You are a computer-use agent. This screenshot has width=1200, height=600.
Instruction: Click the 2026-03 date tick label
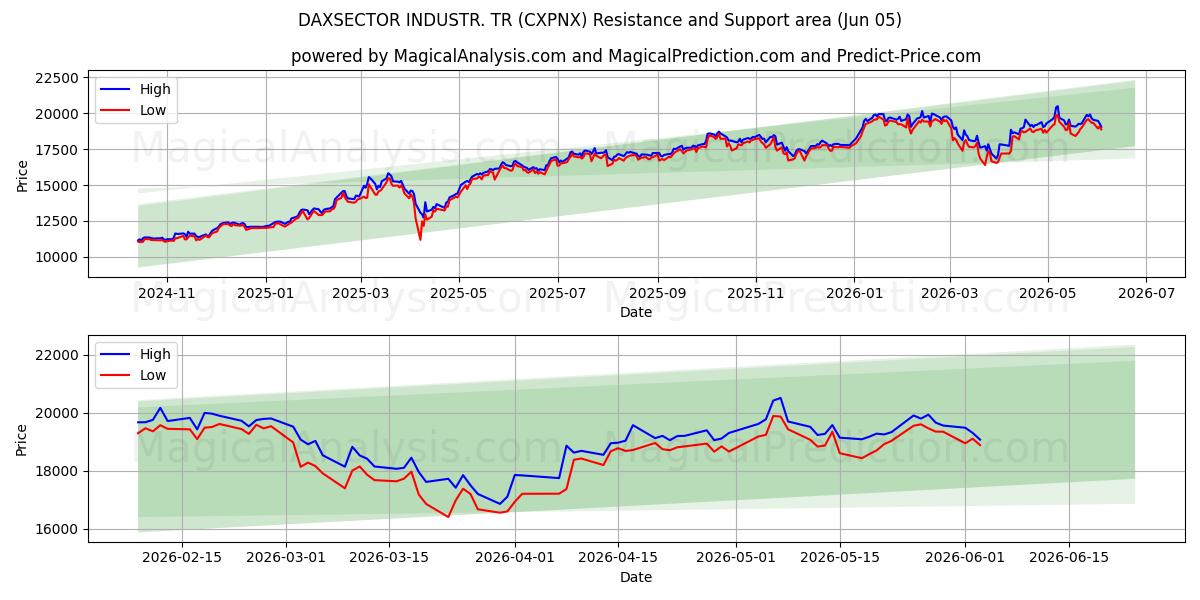(x=950, y=295)
